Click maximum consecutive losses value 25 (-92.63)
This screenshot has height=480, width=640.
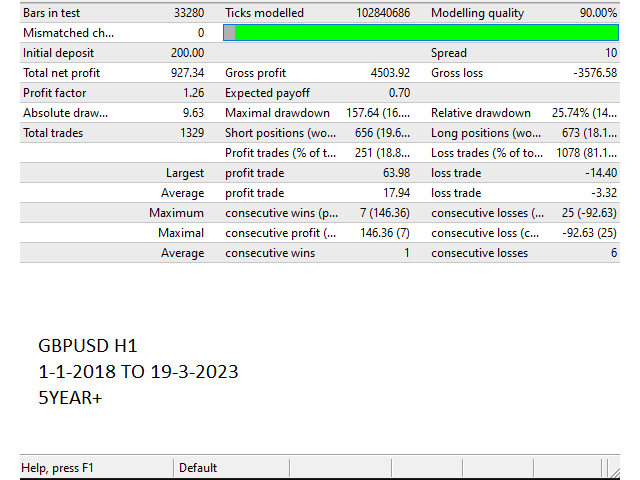pyautogui.click(x=589, y=213)
